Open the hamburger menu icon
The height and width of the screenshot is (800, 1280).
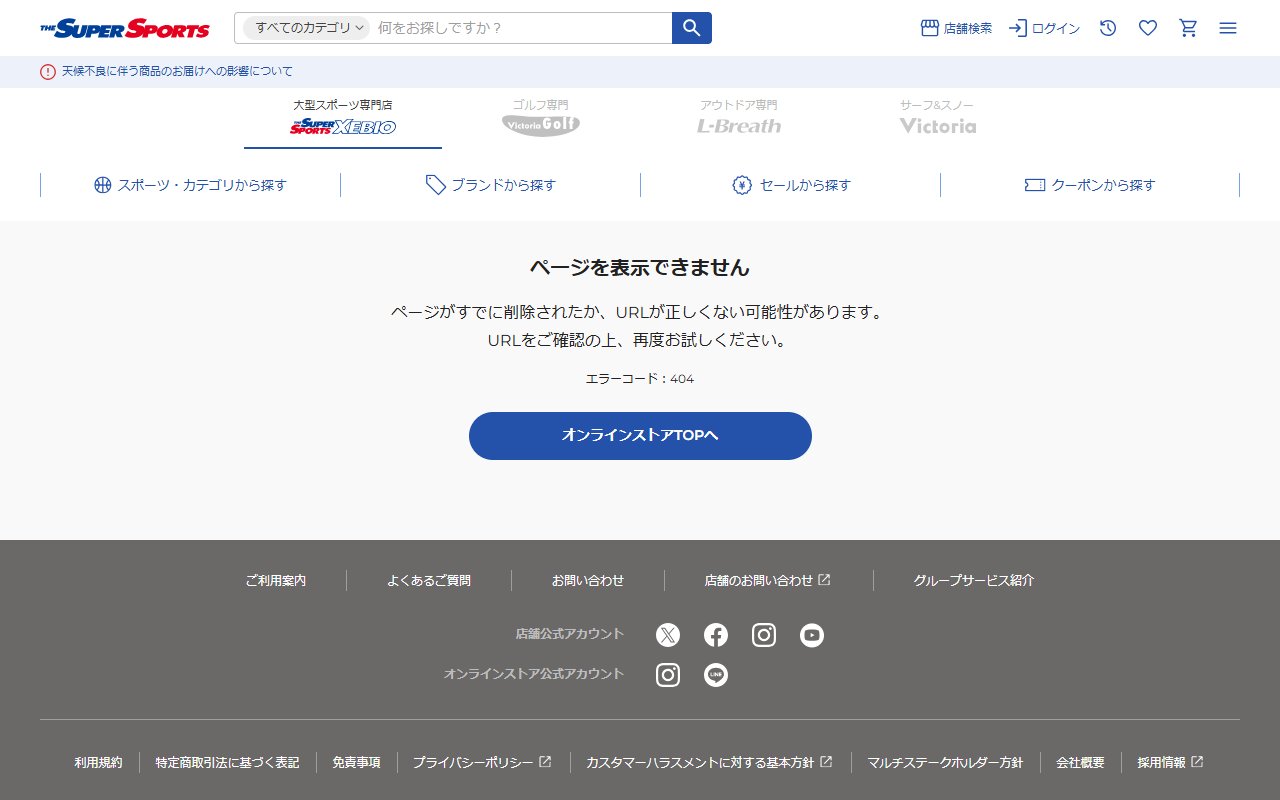point(1228,28)
